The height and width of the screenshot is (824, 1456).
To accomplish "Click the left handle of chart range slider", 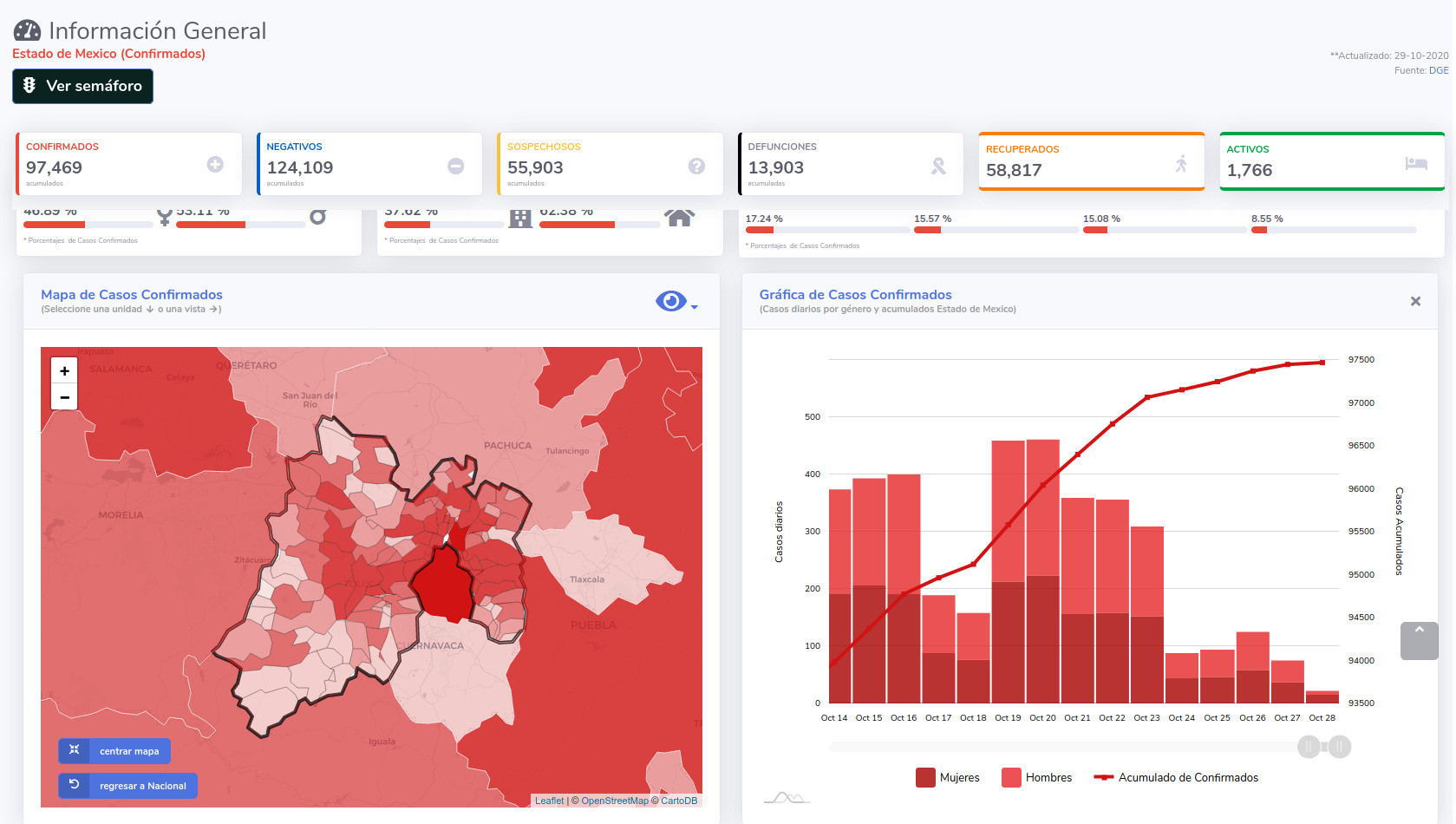I will 1309,747.
